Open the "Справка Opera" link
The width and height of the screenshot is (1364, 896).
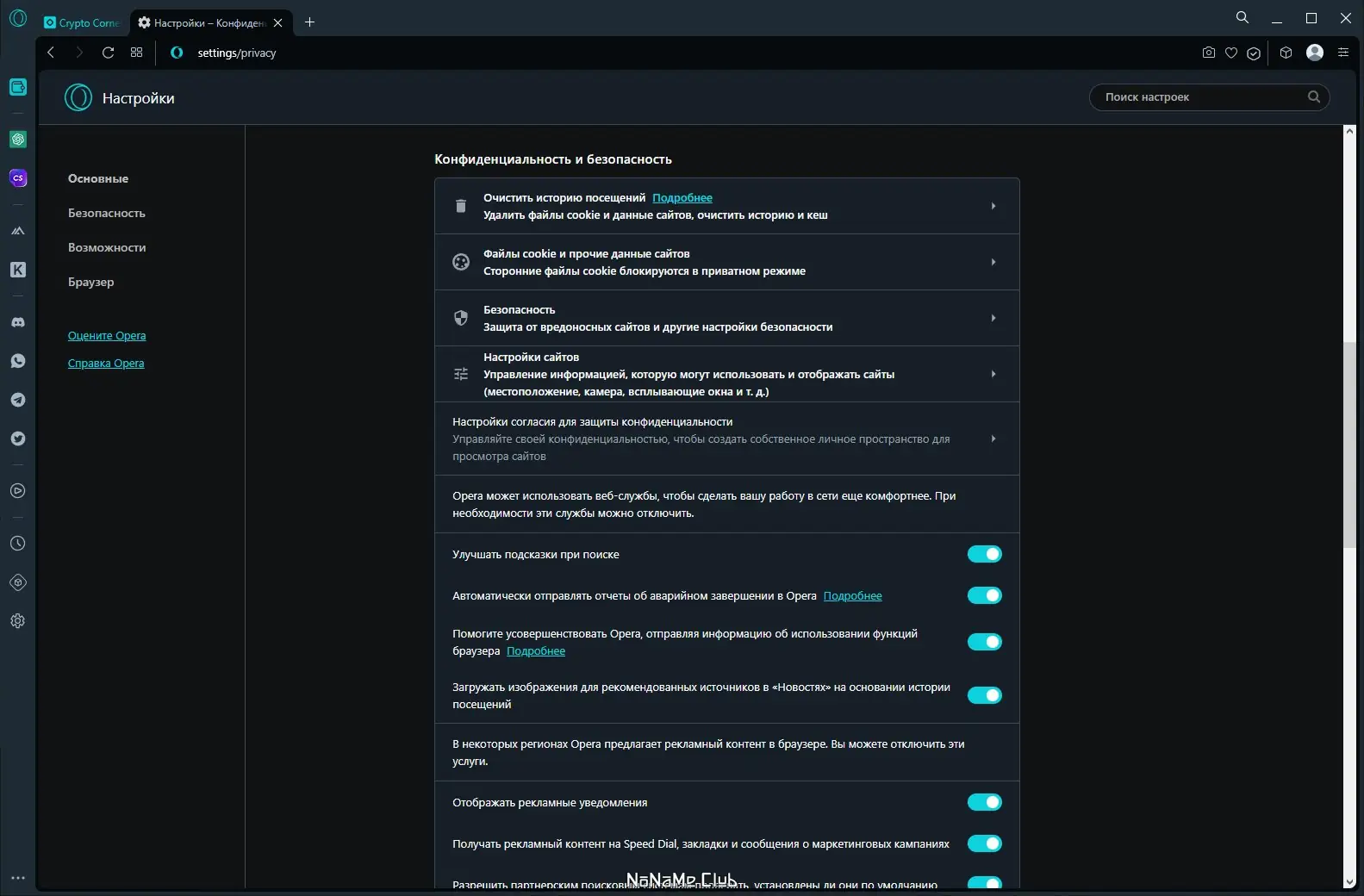tap(106, 363)
